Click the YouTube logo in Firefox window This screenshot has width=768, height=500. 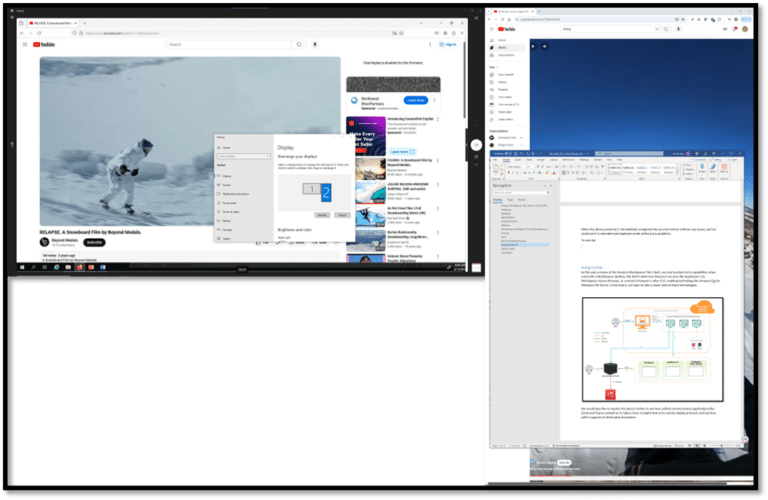44,45
